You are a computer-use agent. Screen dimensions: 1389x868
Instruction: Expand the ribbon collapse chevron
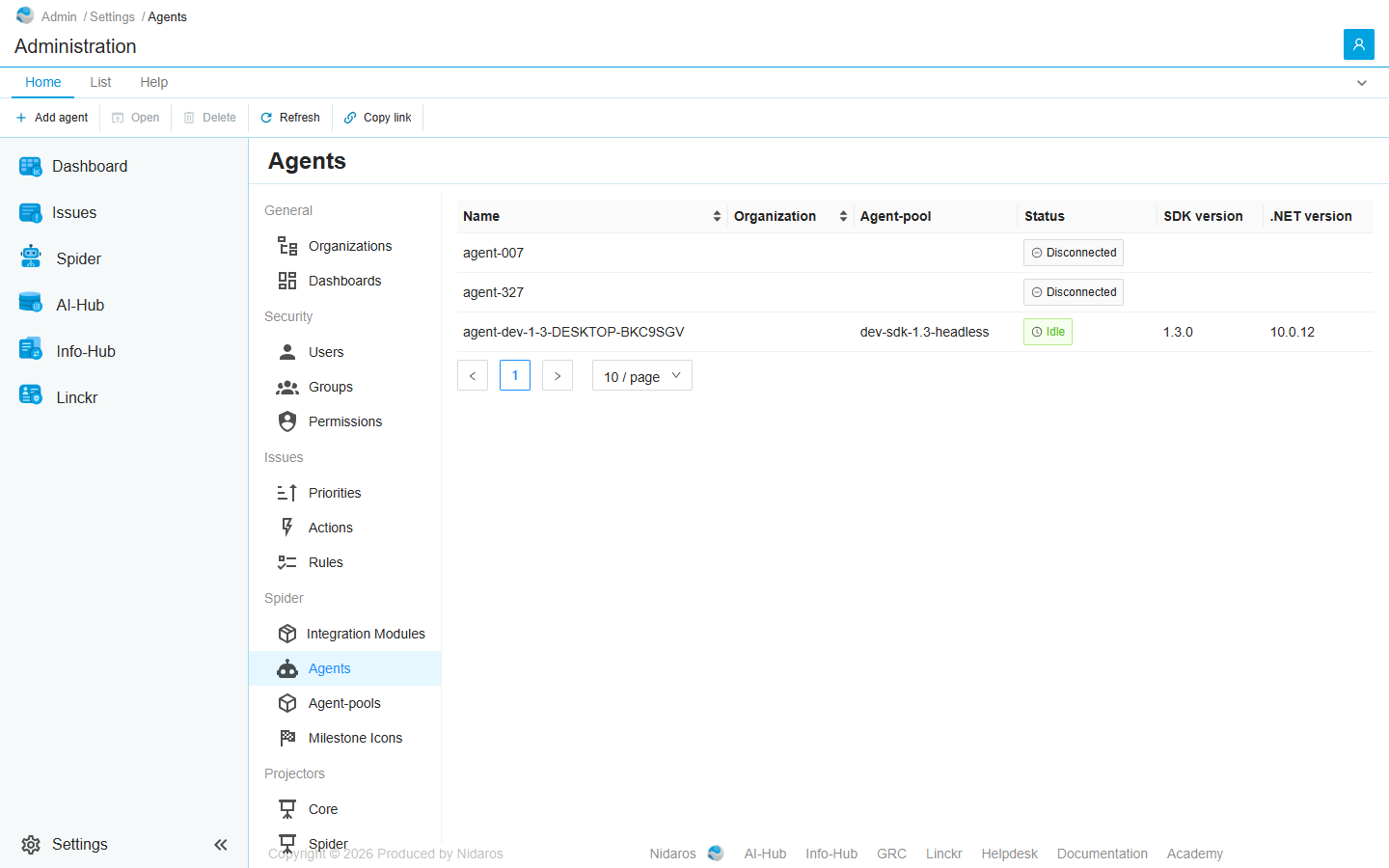(1362, 83)
